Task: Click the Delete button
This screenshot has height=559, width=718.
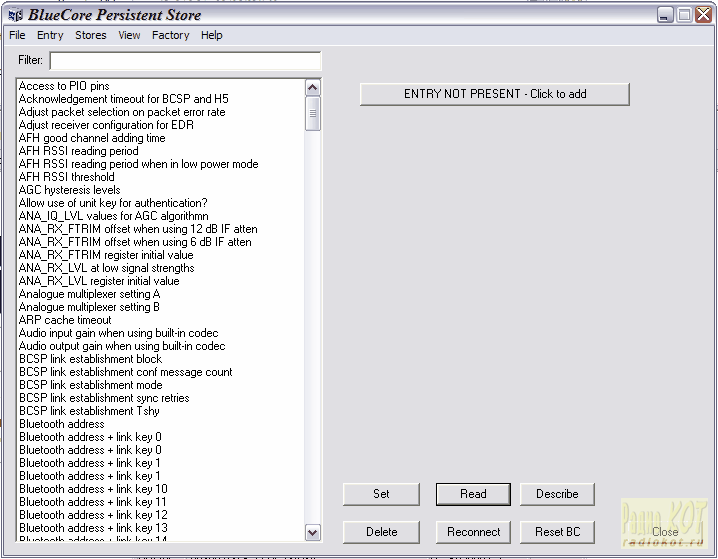Action: (x=381, y=532)
